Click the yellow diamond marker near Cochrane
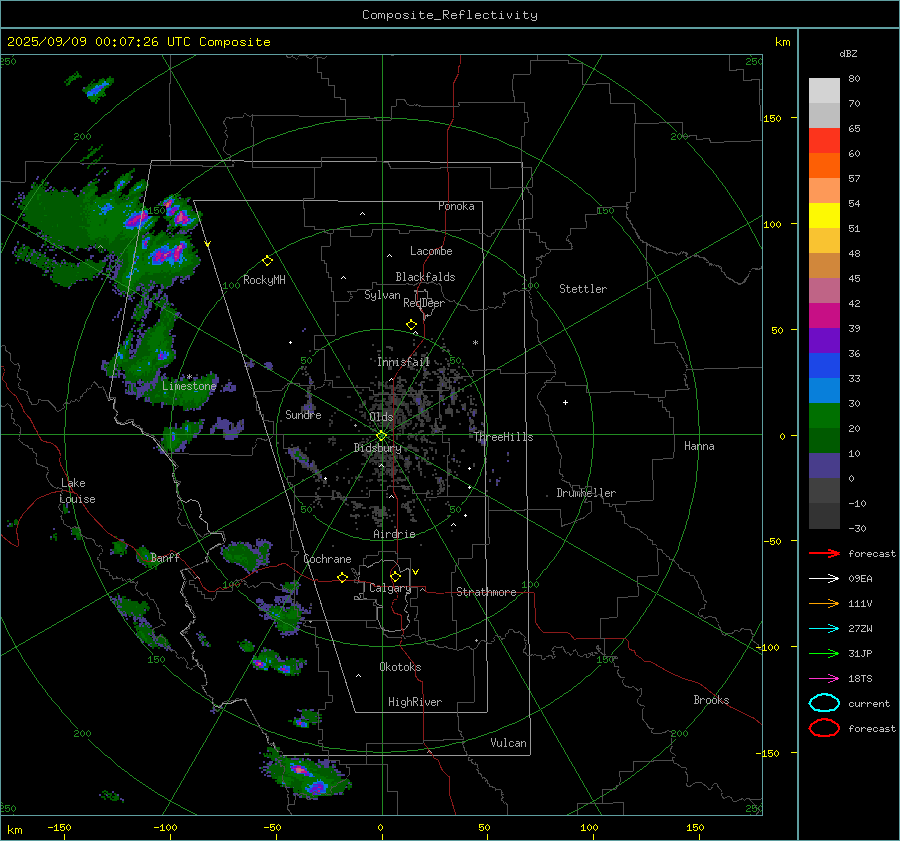 click(342, 577)
